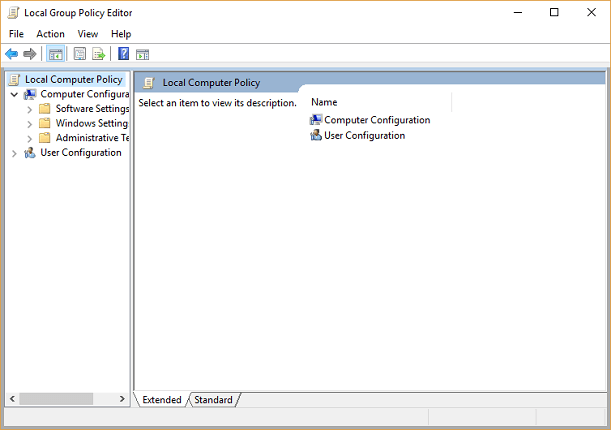Collapse the Computer Configuration tree node

[14, 94]
